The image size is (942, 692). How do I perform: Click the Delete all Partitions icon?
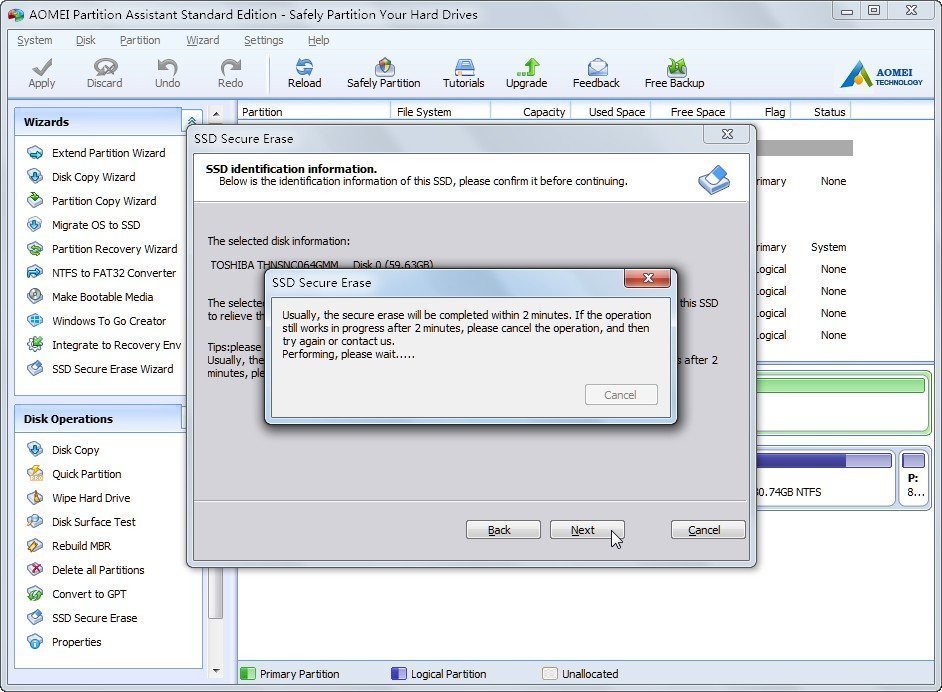tap(35, 570)
